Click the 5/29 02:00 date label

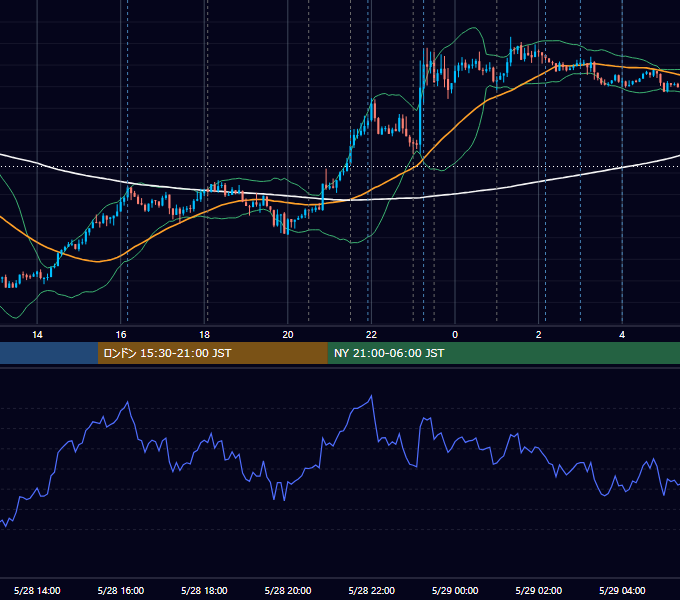click(x=539, y=590)
